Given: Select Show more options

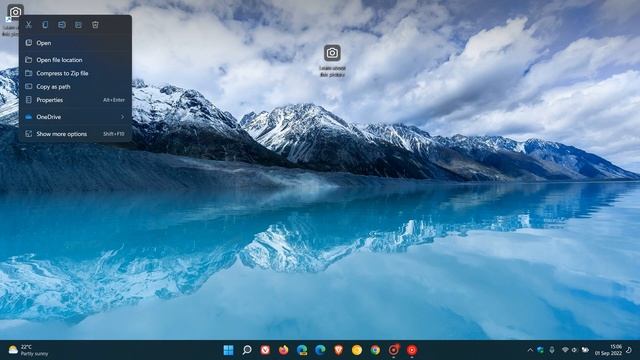Looking at the screenshot, I should (x=75, y=134).
